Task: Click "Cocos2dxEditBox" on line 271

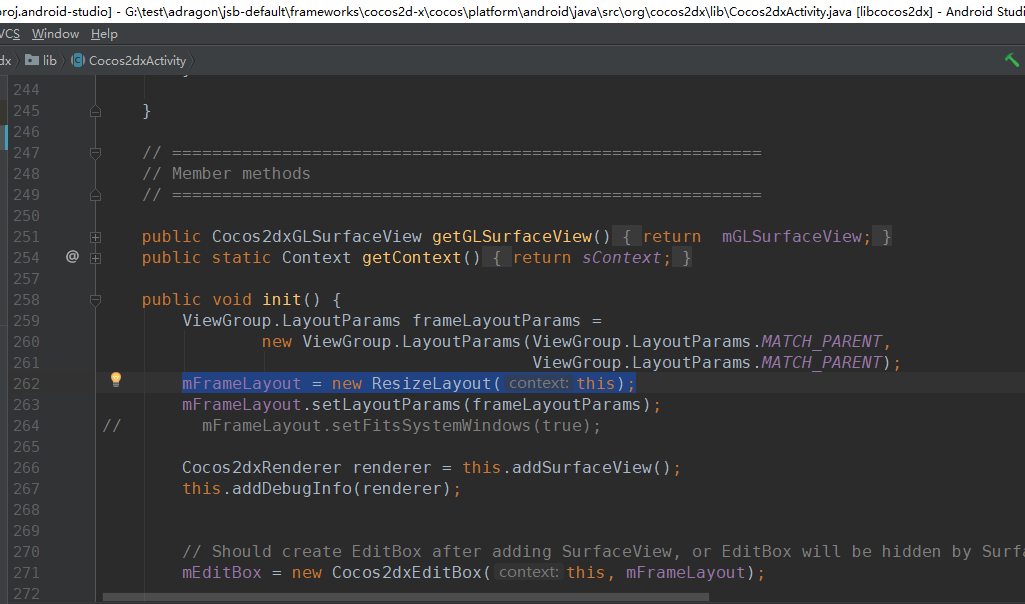Action: [x=407, y=573]
